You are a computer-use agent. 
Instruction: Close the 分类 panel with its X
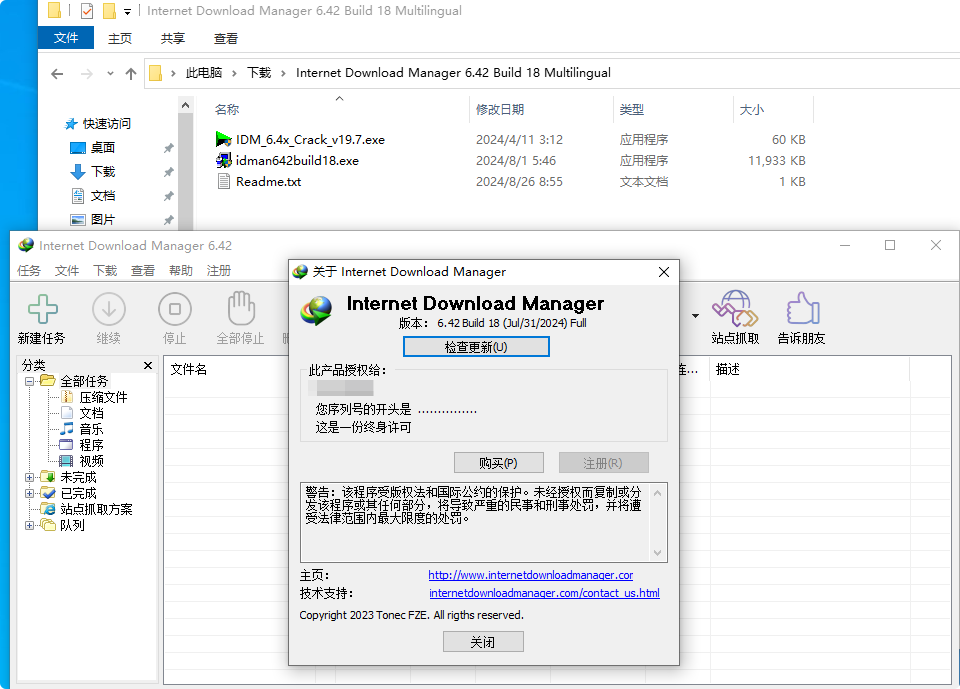point(147,365)
